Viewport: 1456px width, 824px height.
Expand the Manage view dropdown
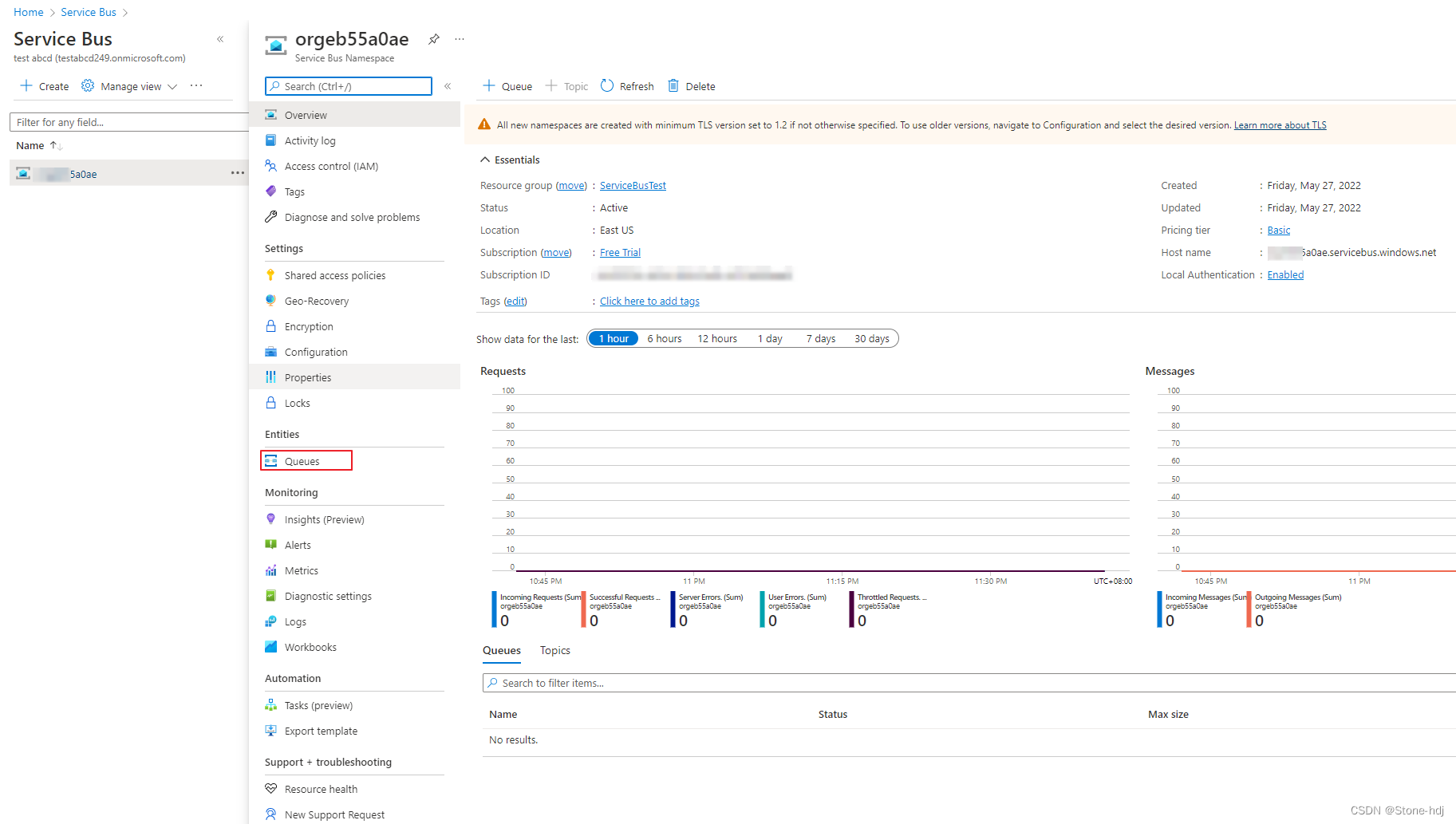tap(130, 86)
